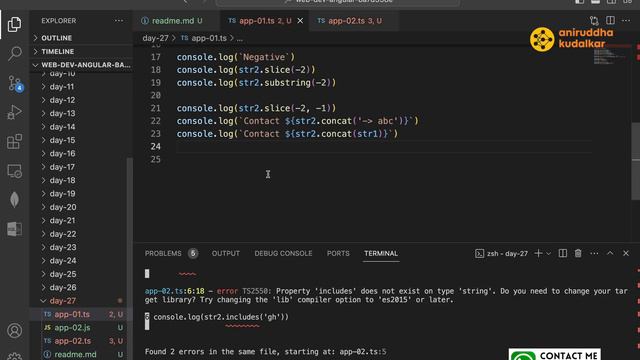Click the zsh - day-27 terminal label
The height and width of the screenshot is (360, 640).
pyautogui.click(x=502, y=253)
